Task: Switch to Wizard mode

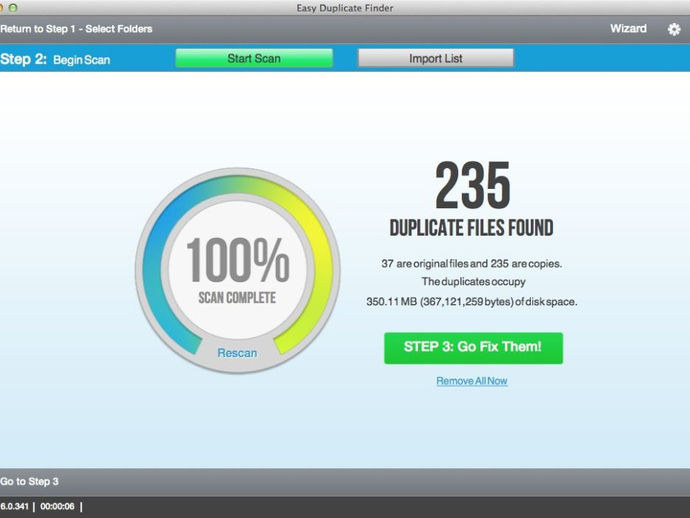Action: [x=628, y=29]
